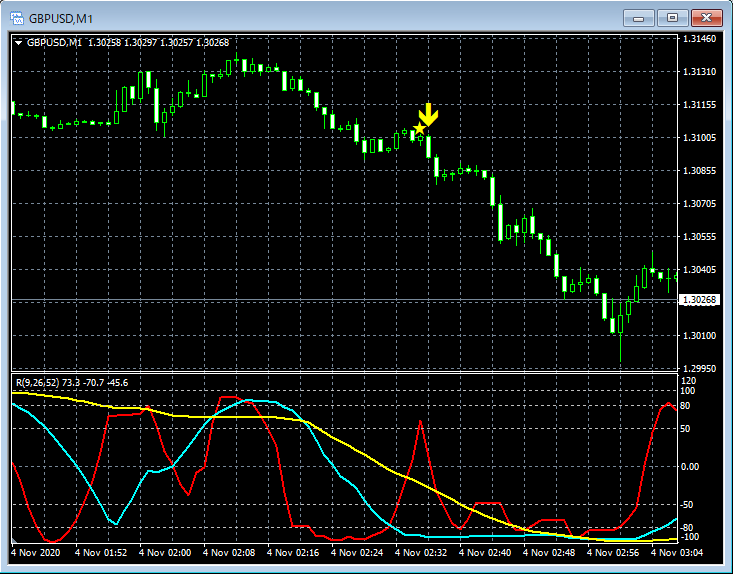Click the 4 Nov 2020 time axis label
This screenshot has width=733, height=574.
[x=36, y=552]
